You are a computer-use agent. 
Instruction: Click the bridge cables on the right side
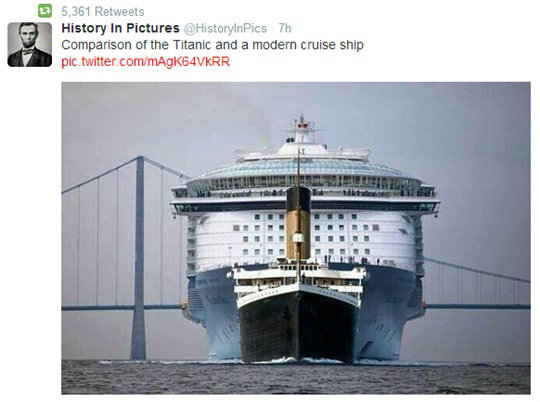[x=477, y=281]
